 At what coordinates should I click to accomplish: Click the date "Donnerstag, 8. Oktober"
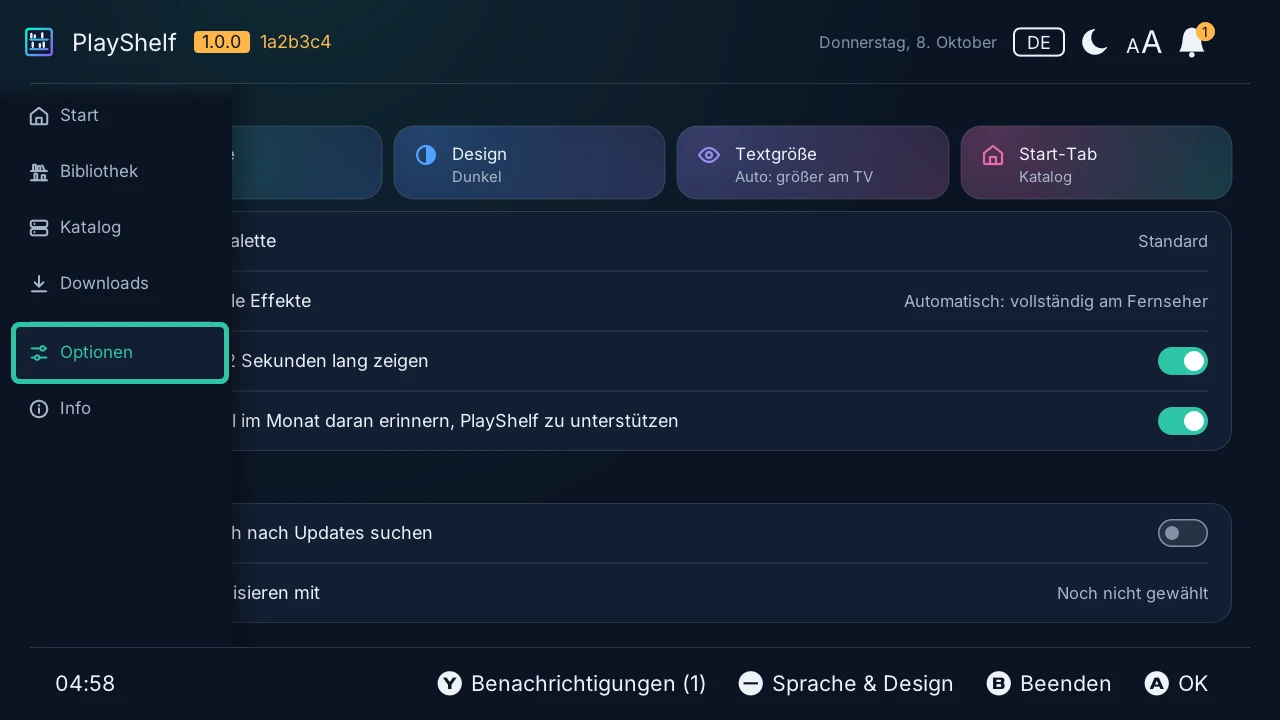[x=908, y=43]
